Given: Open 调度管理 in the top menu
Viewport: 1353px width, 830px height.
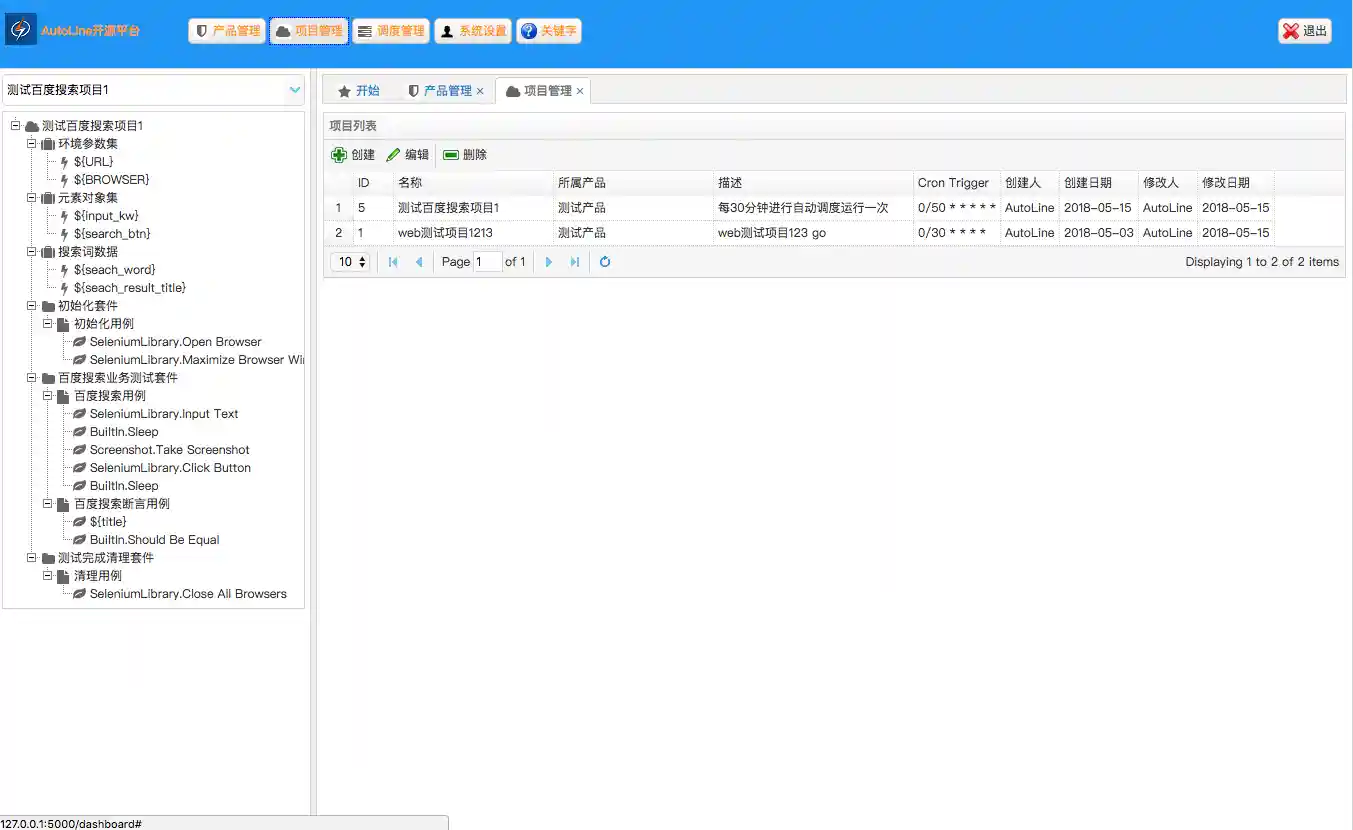Looking at the screenshot, I should tap(391, 31).
